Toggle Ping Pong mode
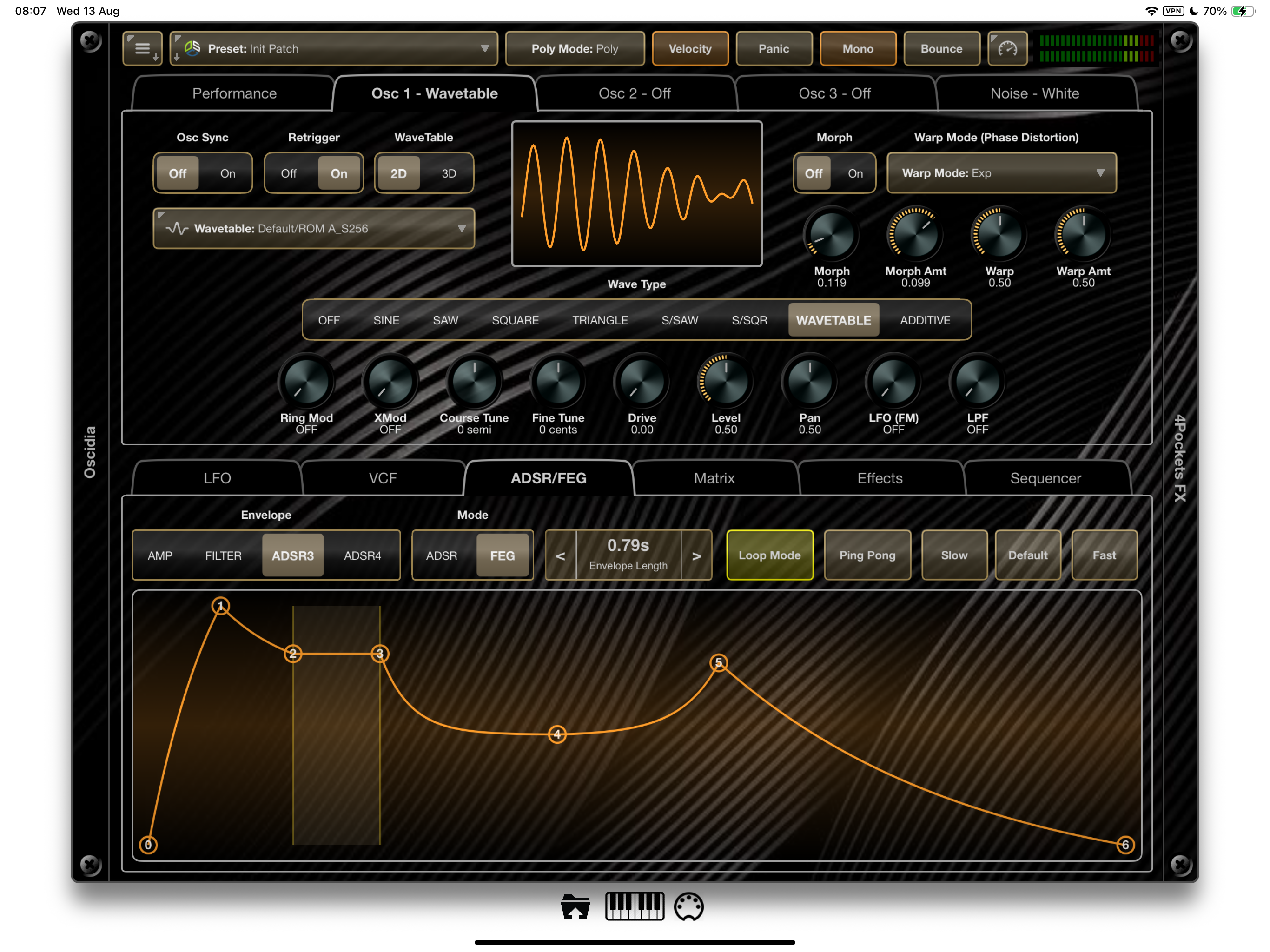 (867, 555)
